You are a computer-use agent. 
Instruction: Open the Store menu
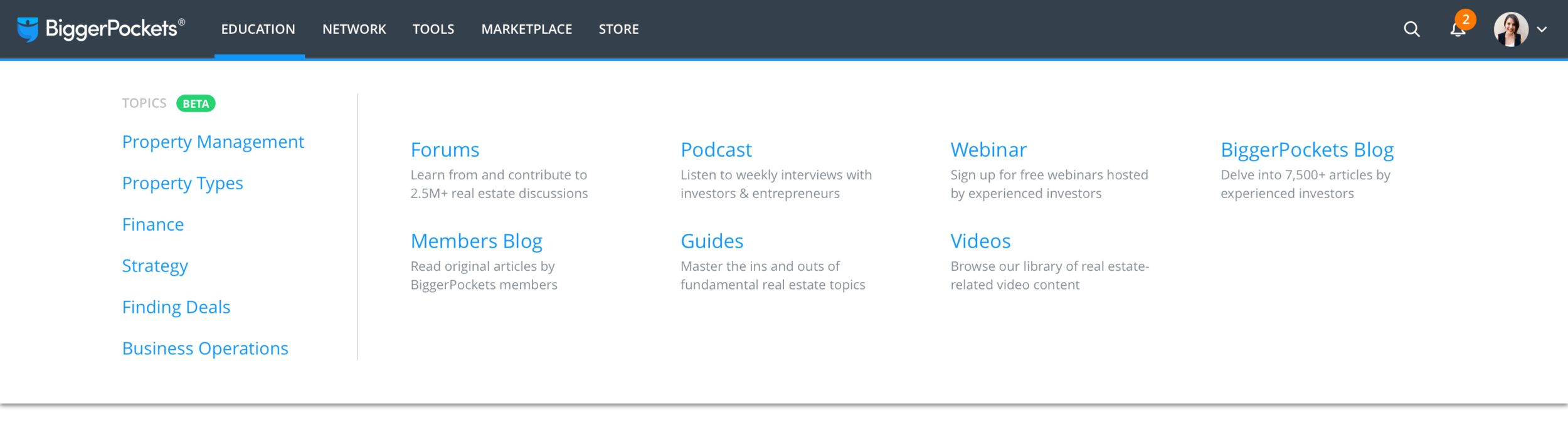pyautogui.click(x=618, y=29)
